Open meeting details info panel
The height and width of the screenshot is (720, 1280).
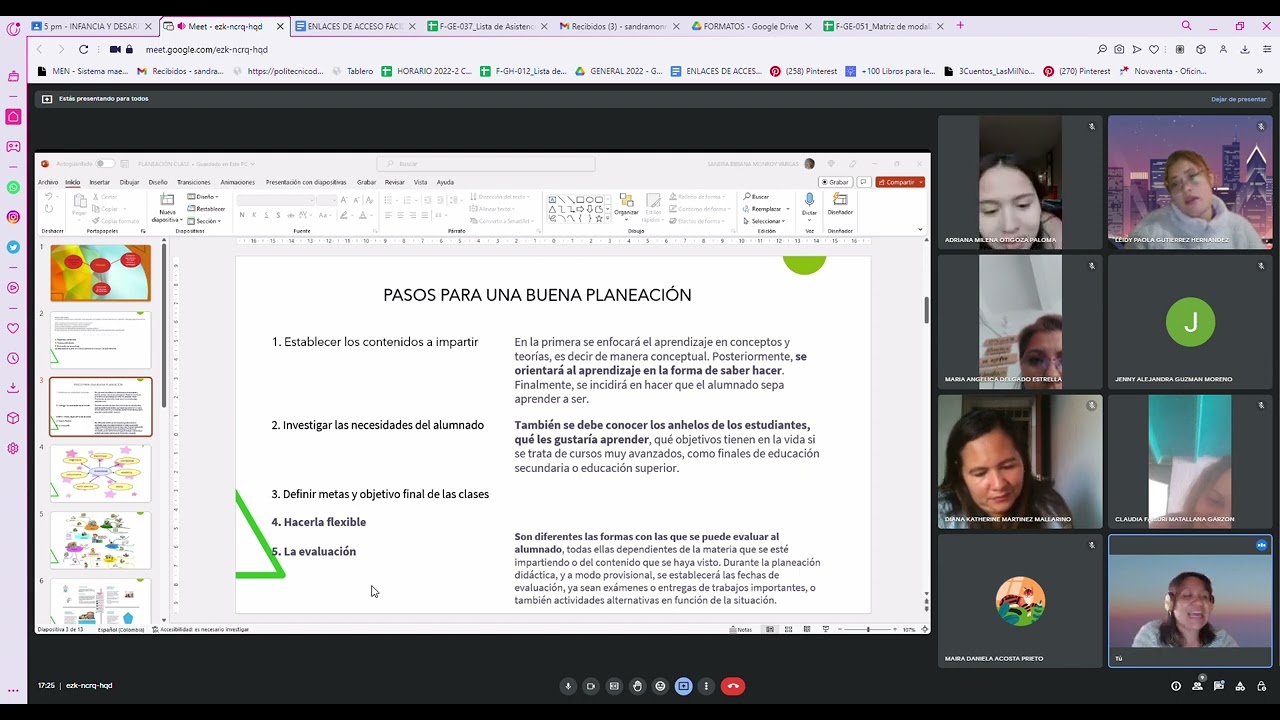tap(1176, 686)
